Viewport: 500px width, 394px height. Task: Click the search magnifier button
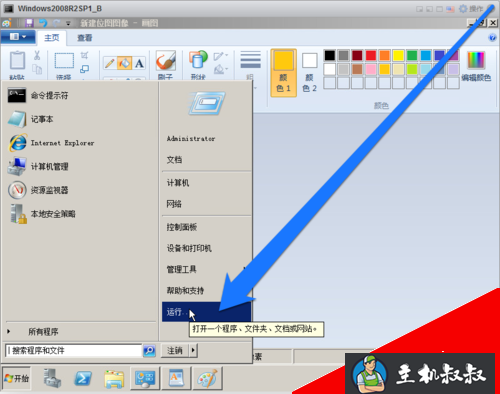click(x=149, y=350)
